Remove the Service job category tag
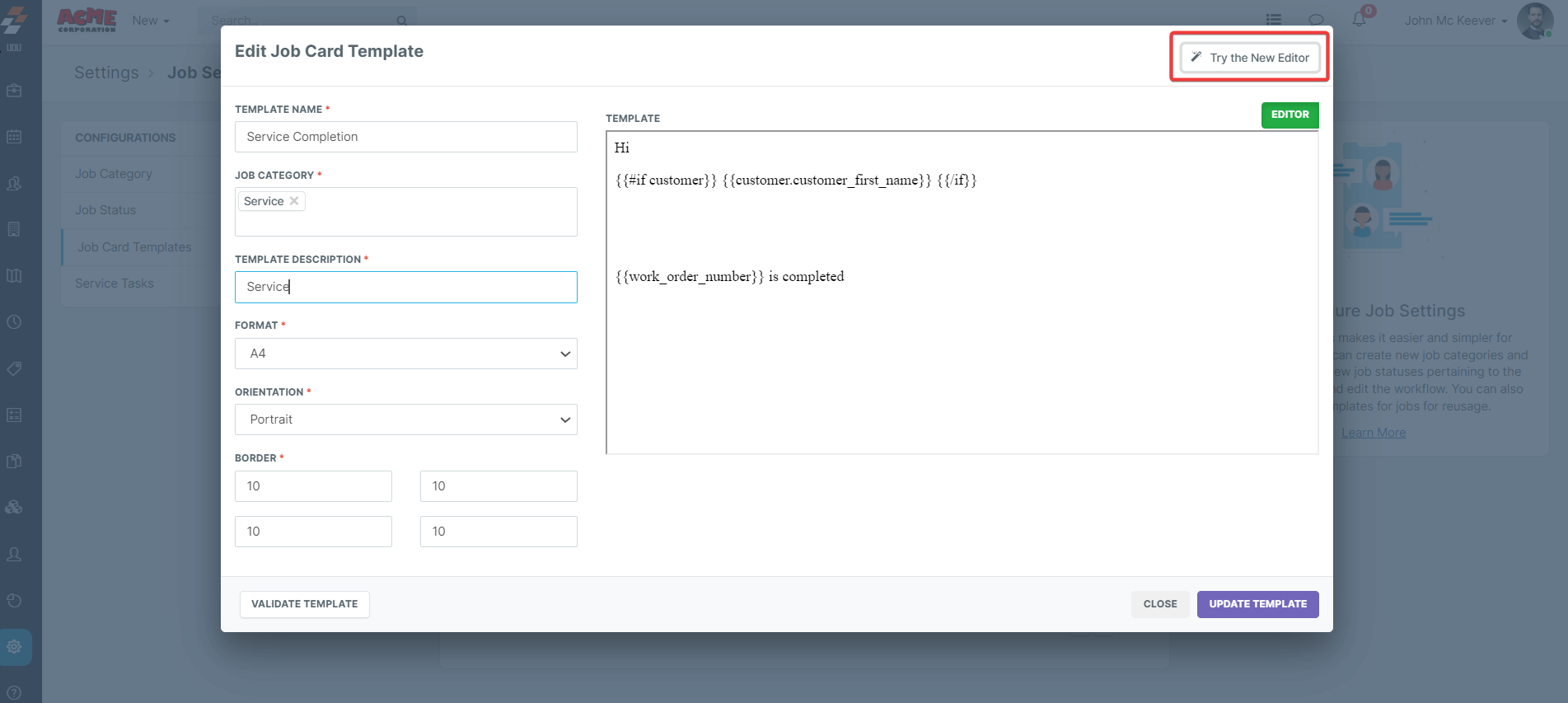The image size is (1568, 703). pyautogui.click(x=294, y=201)
